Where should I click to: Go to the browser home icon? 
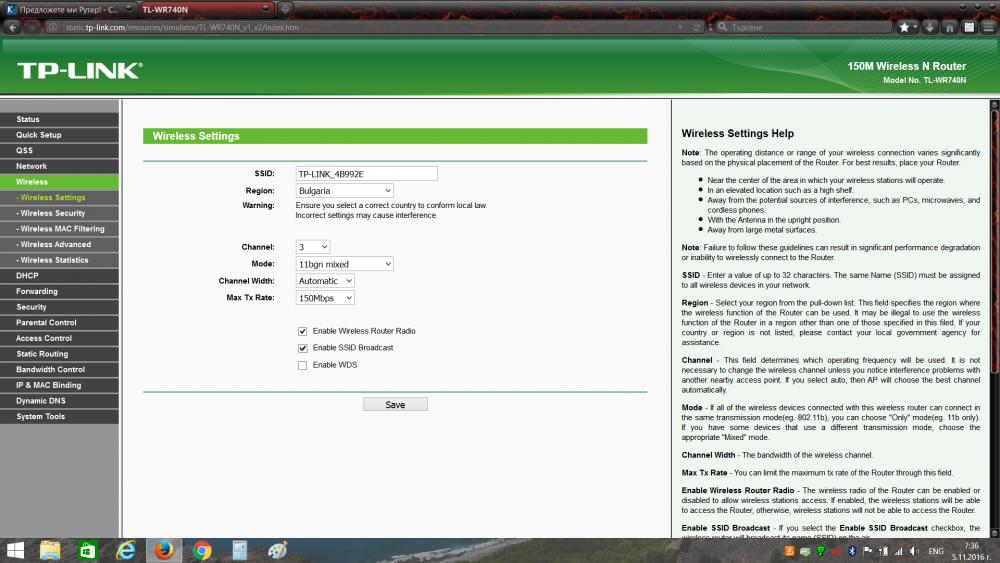[950, 27]
